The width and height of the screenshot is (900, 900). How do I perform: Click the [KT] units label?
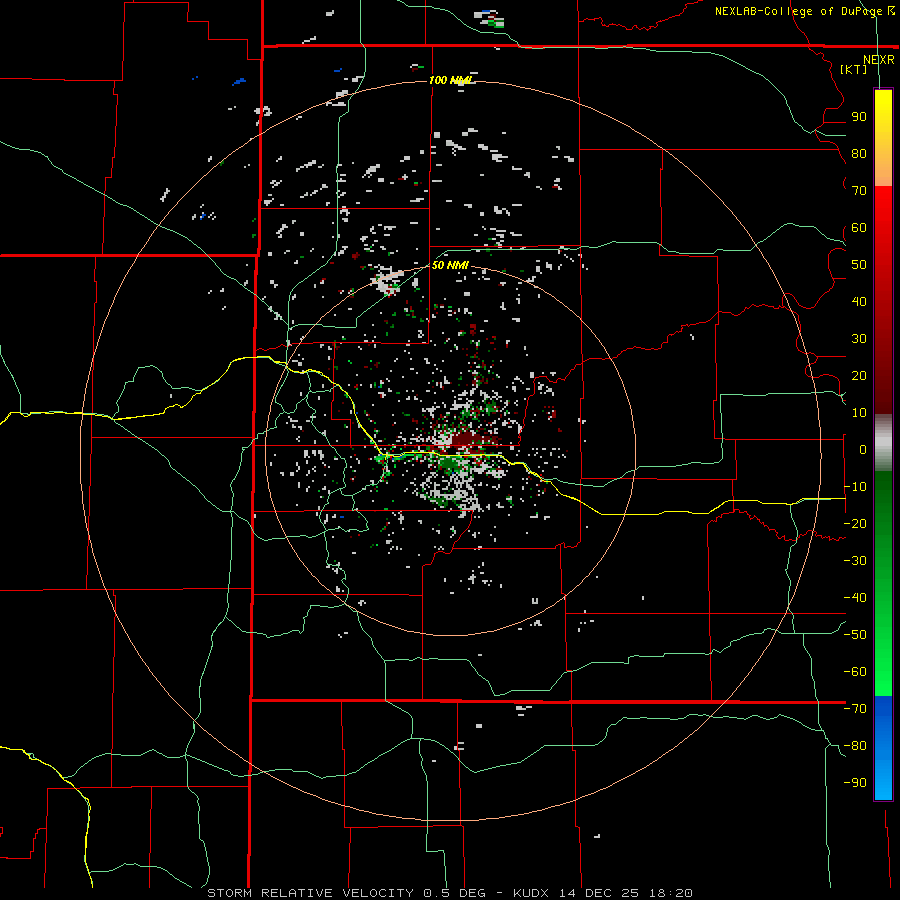point(853,69)
